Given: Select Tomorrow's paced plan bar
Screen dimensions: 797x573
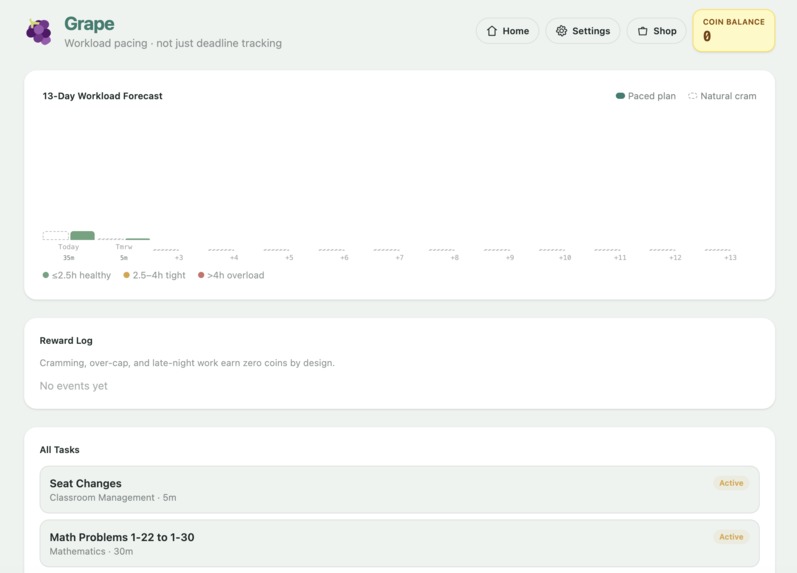Looking at the screenshot, I should click(138, 238).
